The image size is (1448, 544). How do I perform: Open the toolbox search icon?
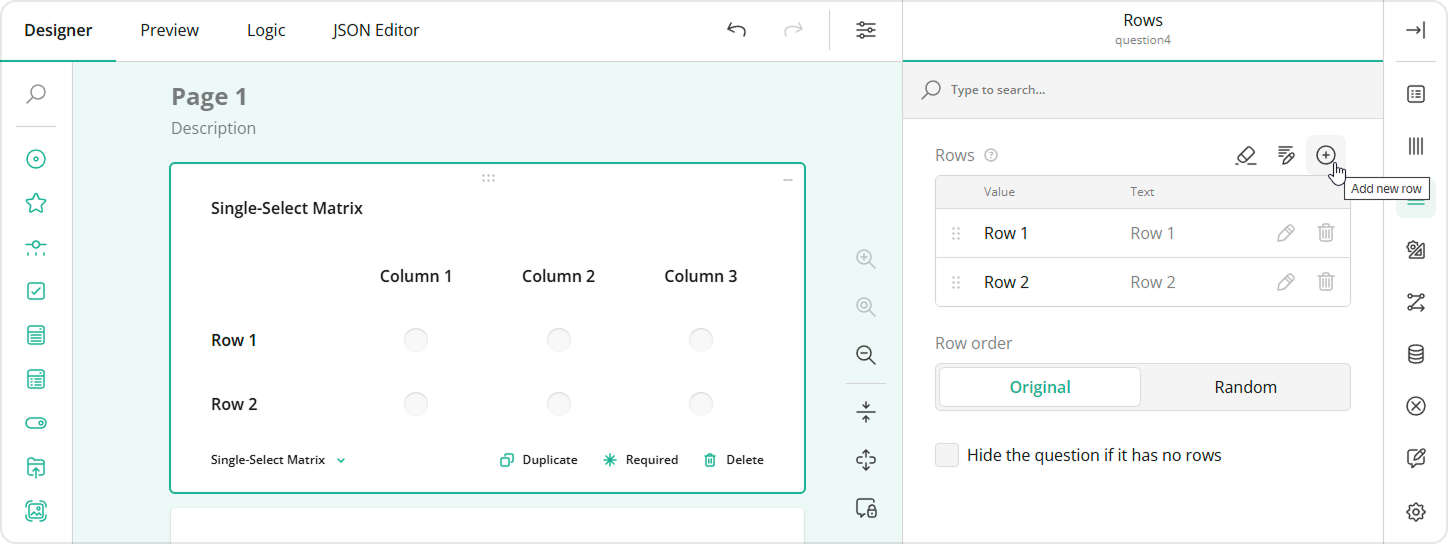tap(36, 94)
